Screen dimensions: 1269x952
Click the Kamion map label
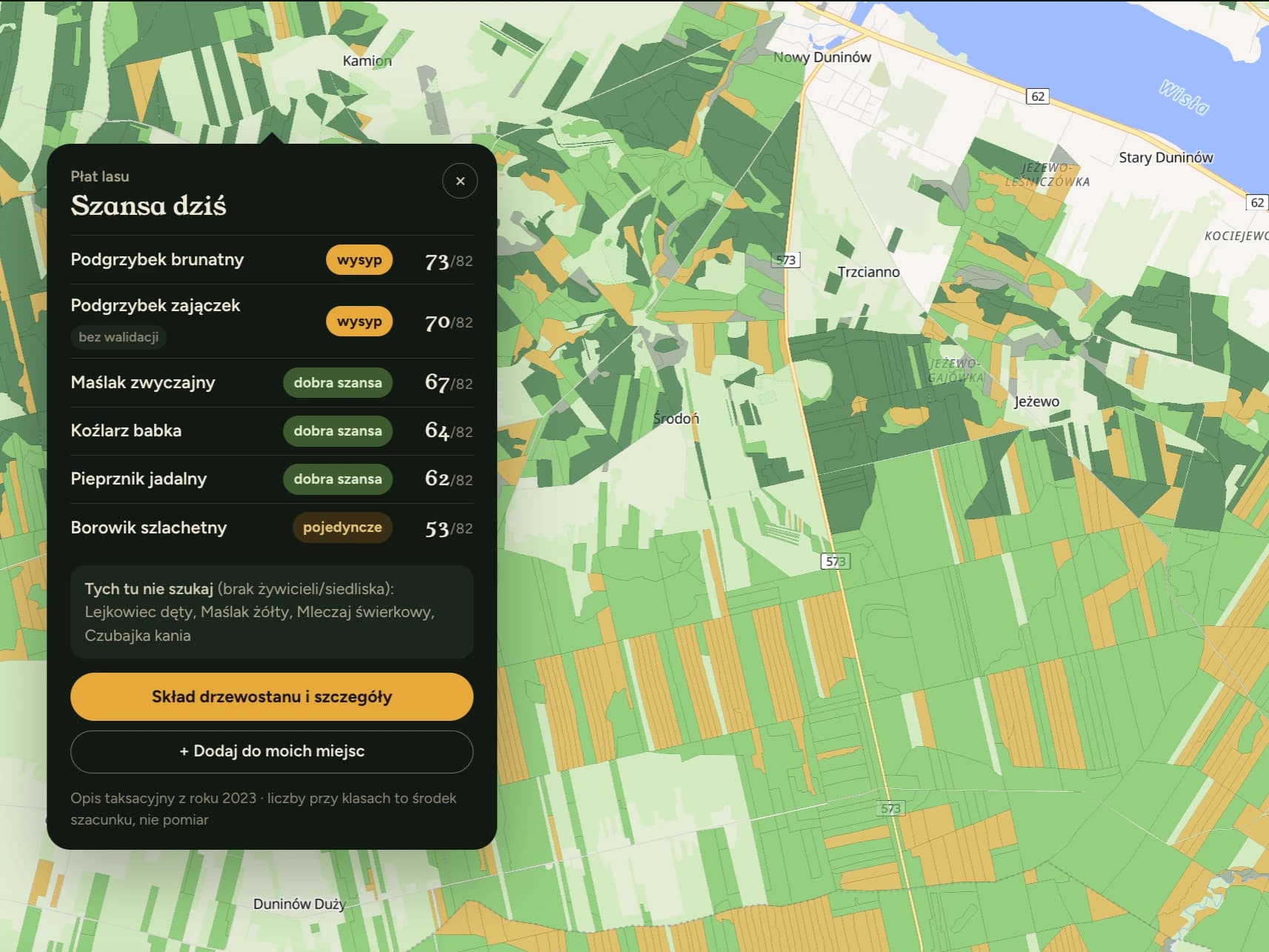click(x=367, y=61)
